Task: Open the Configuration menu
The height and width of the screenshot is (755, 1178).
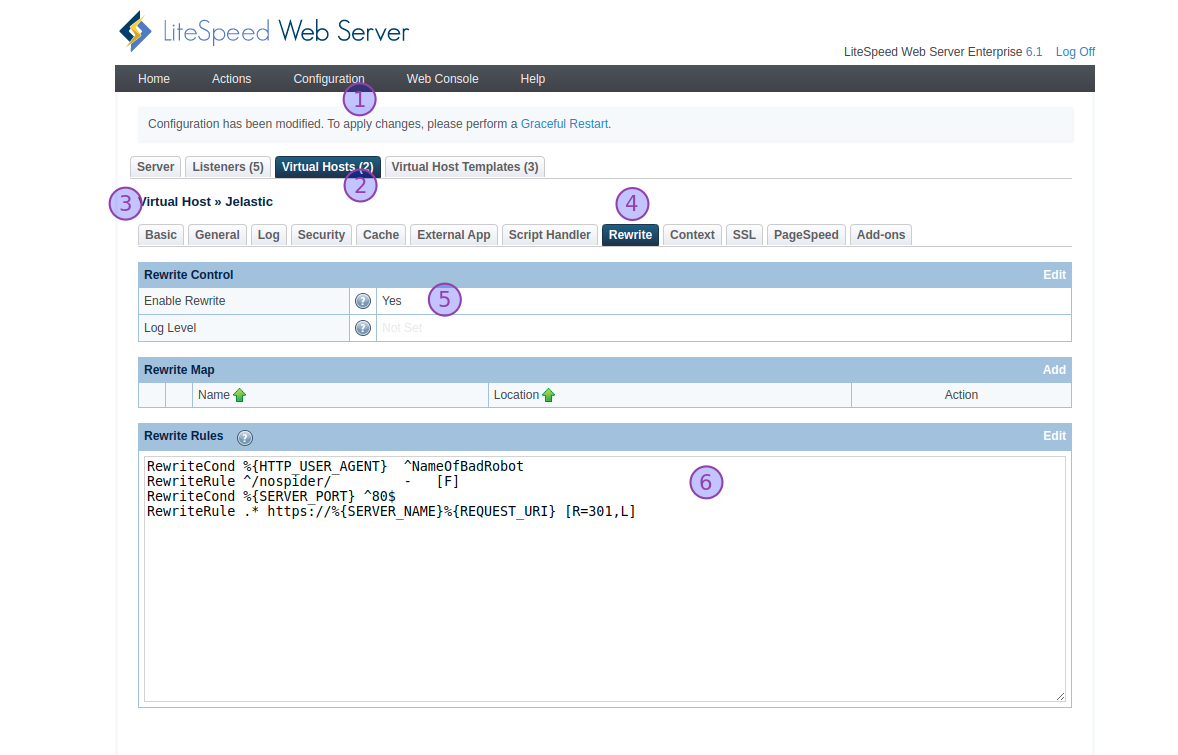Action: (329, 79)
